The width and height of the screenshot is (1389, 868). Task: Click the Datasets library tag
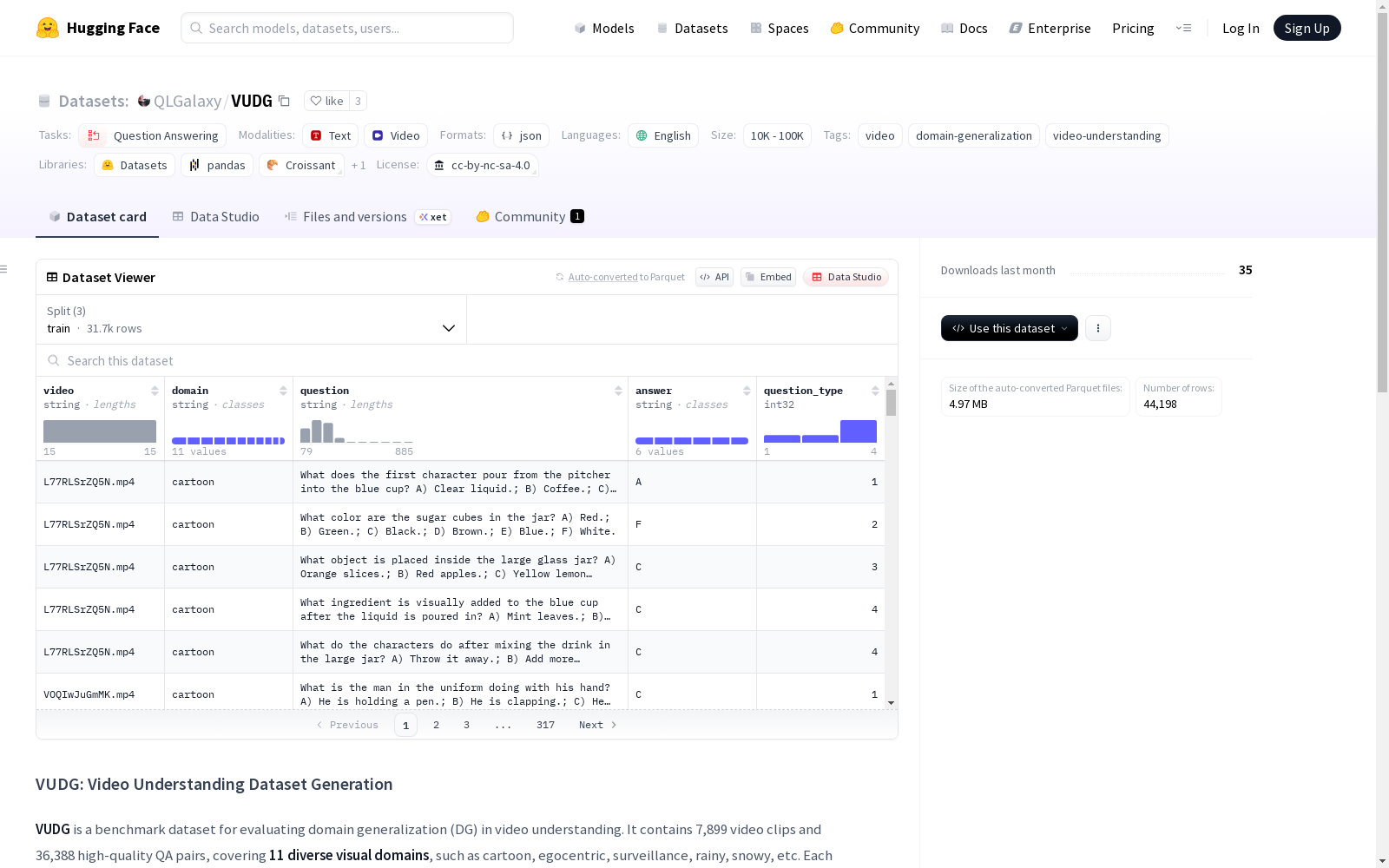click(x=135, y=165)
